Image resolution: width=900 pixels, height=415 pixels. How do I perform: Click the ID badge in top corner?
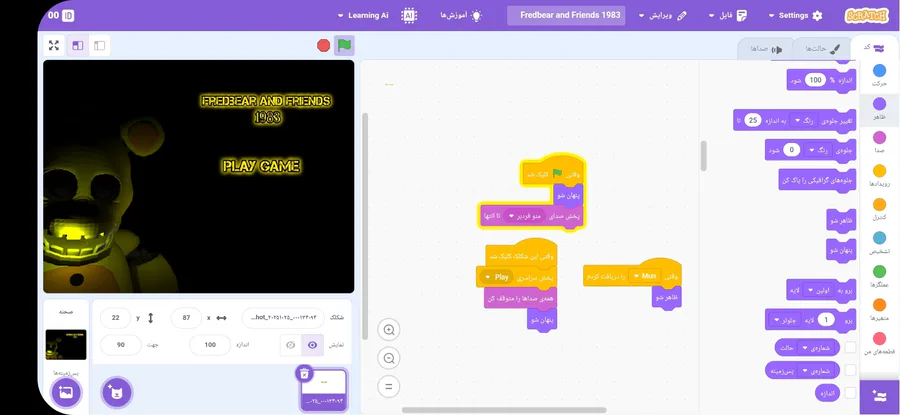68,15
